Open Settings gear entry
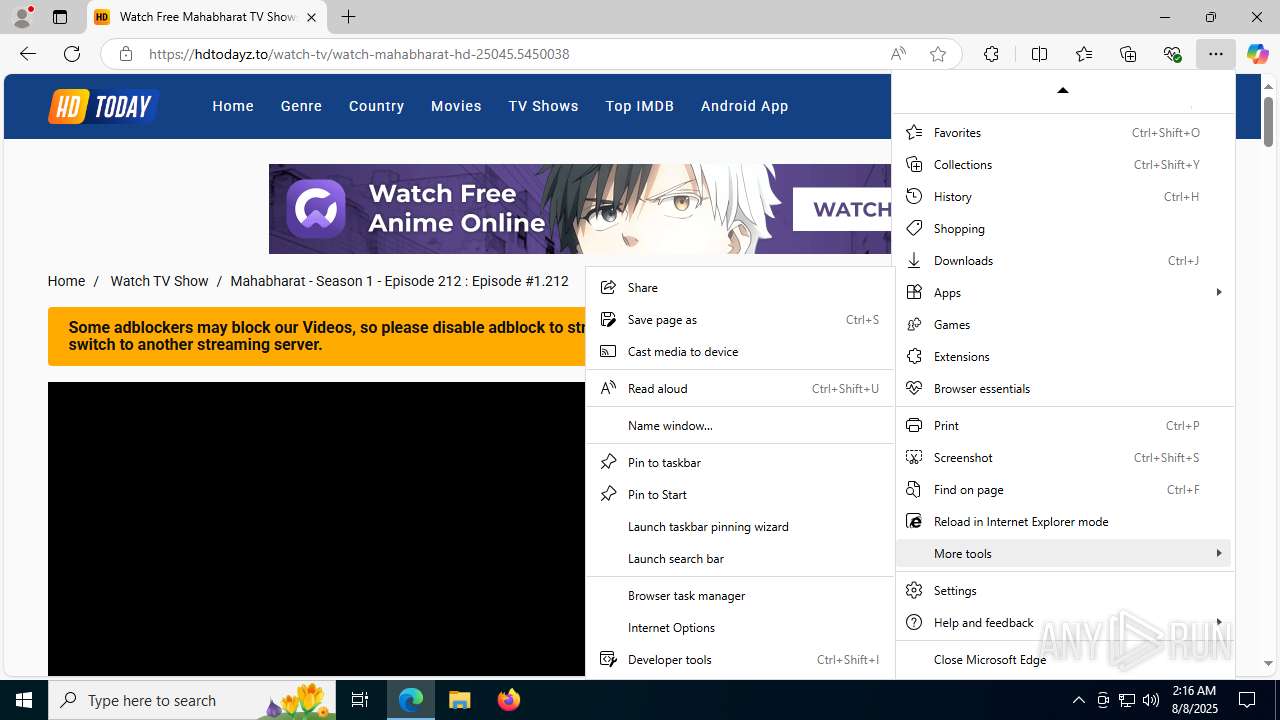1280x720 pixels. (x=1065, y=590)
